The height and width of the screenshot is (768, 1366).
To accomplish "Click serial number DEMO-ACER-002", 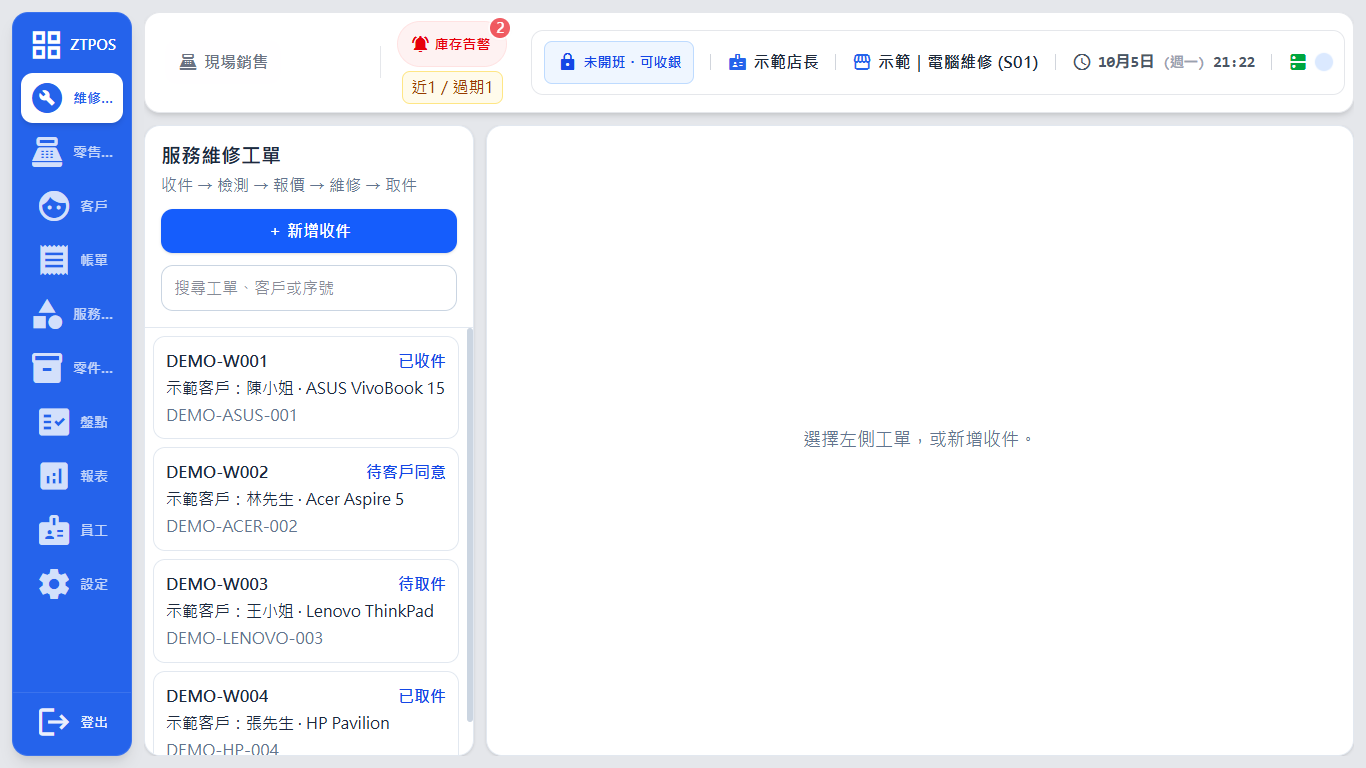I will tap(232, 526).
